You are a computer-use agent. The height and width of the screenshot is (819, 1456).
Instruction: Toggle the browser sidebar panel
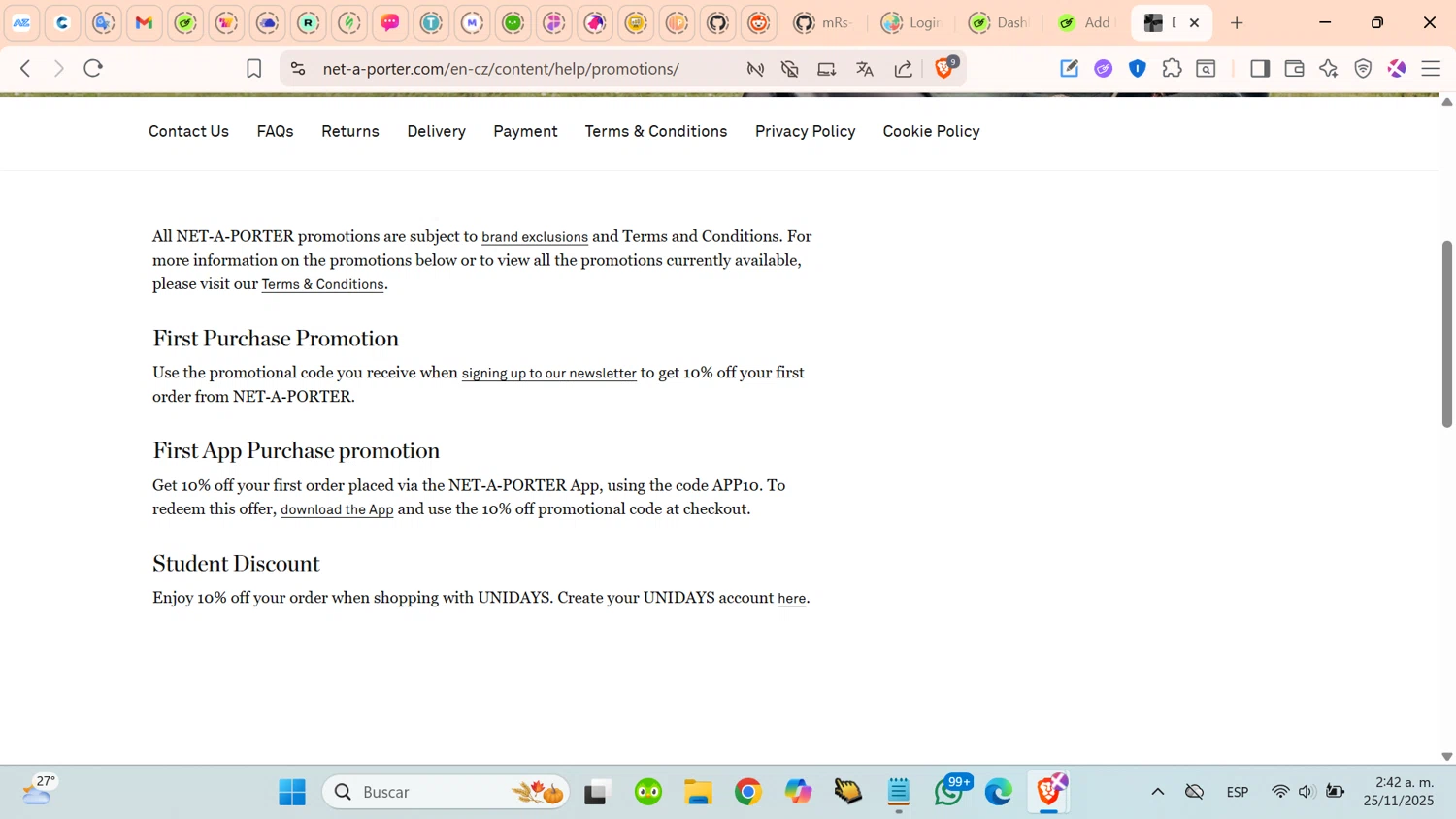1260,68
